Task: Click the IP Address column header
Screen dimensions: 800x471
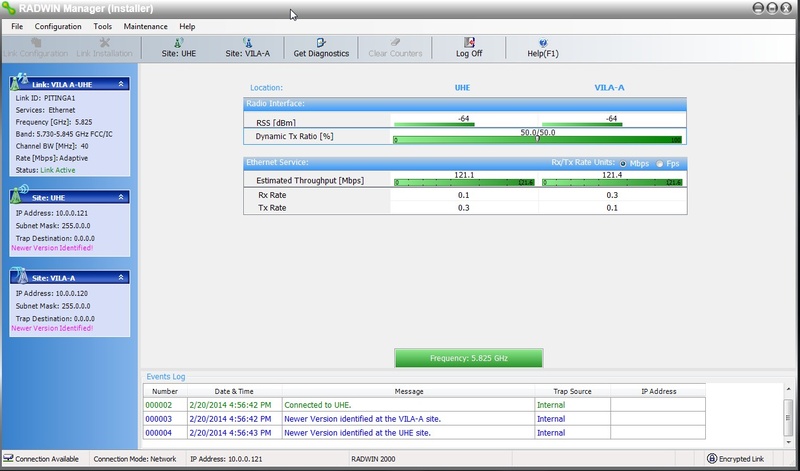Action: point(658,391)
